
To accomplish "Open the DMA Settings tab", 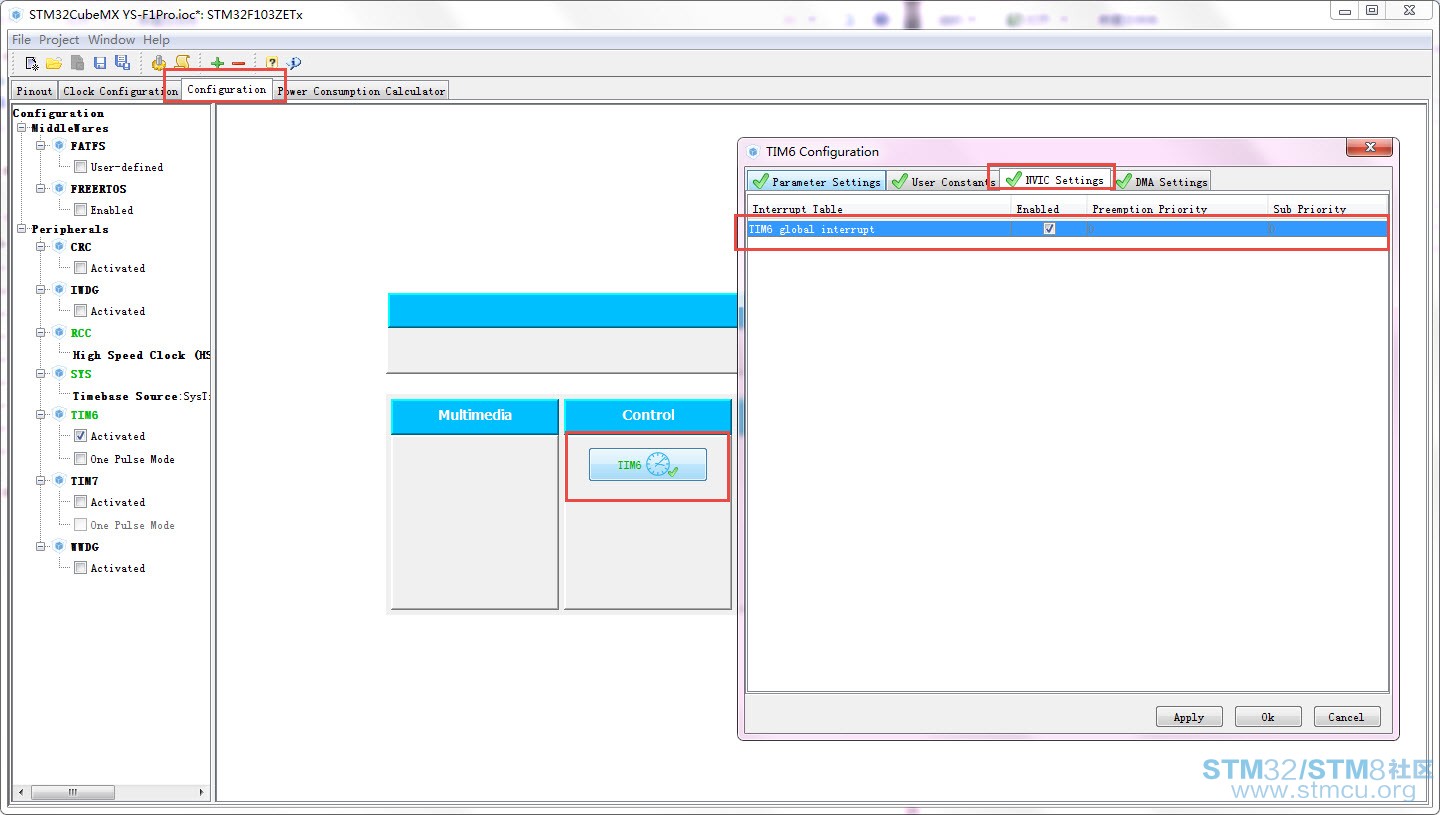I will 1162,182.
